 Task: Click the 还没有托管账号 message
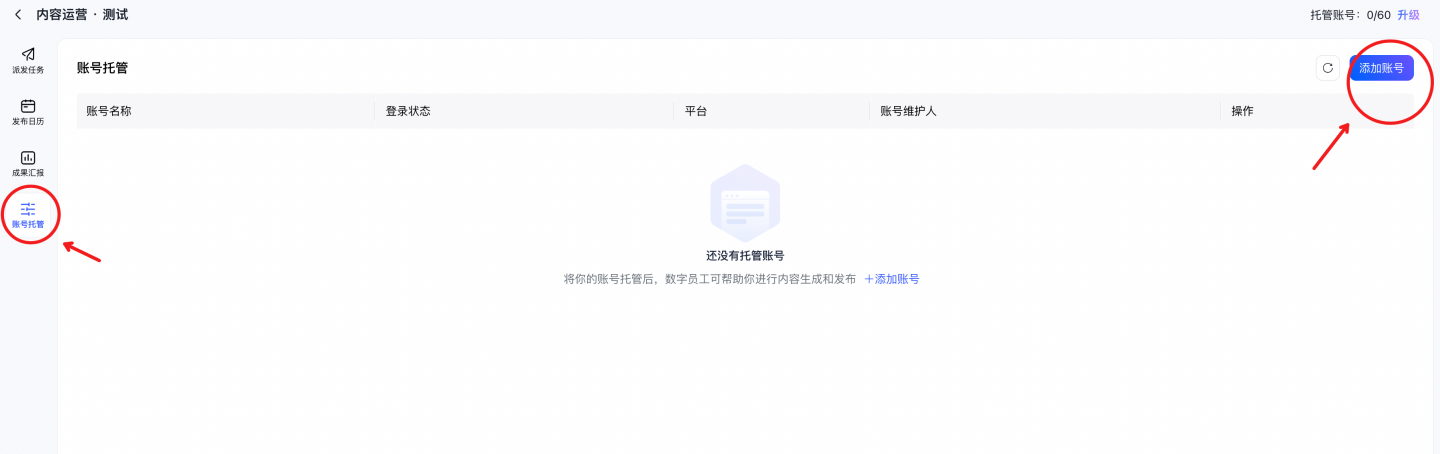coord(744,256)
